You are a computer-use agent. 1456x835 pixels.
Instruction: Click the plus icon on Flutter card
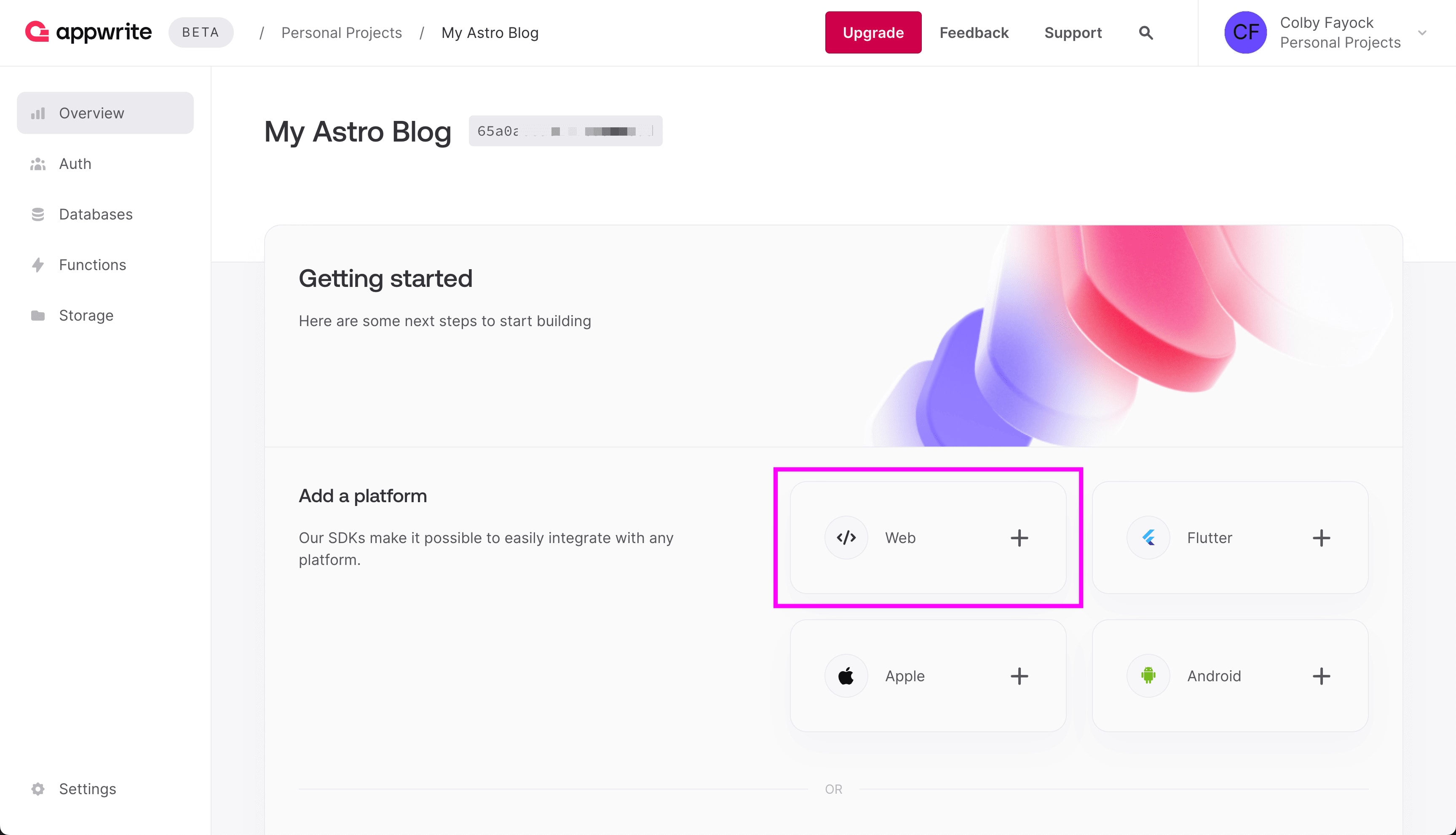[1321, 538]
